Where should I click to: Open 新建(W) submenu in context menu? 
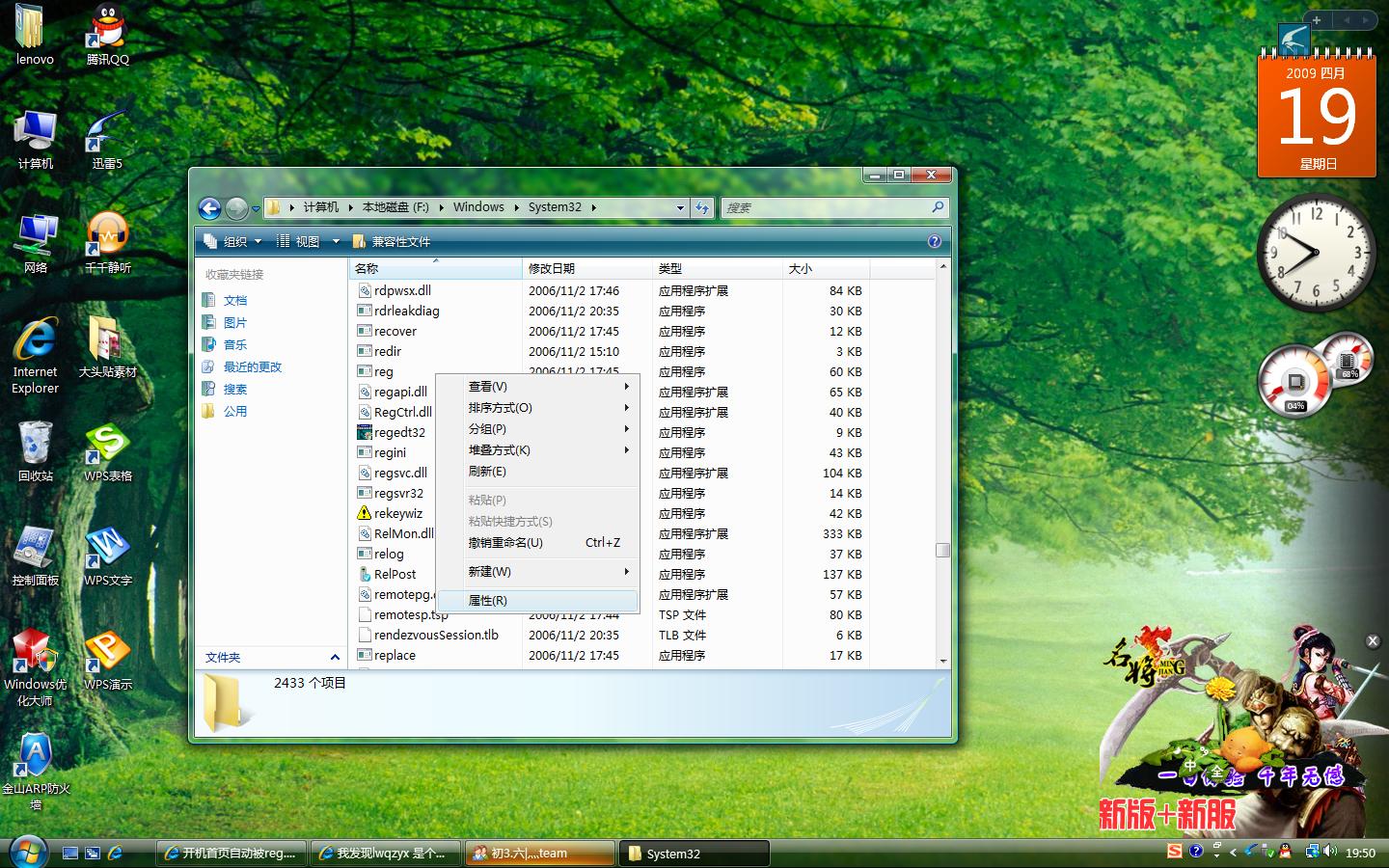[x=490, y=572]
